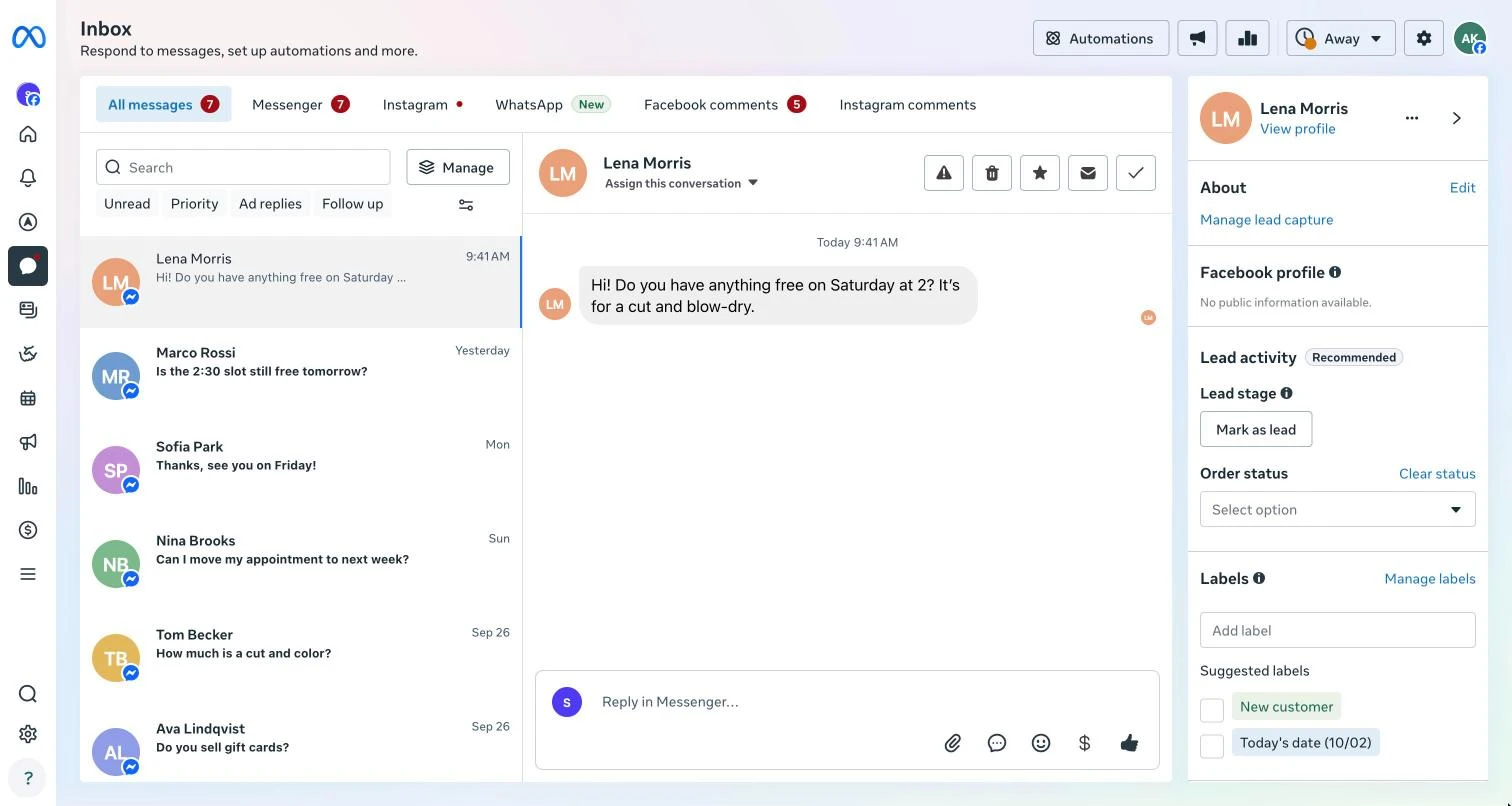Image resolution: width=1512 pixels, height=806 pixels.
Task: Open the Facebook comments tab
Action: (724, 104)
